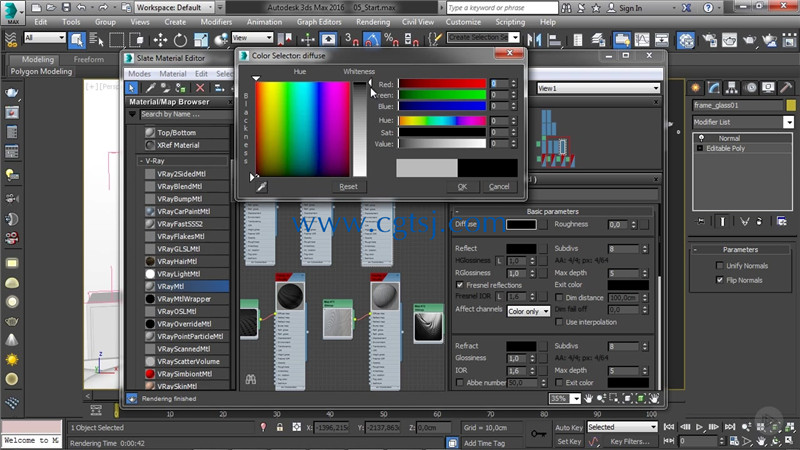Open the Mirror tool
Image resolution: width=800 pixels, height=450 pixels.
(x=534, y=40)
